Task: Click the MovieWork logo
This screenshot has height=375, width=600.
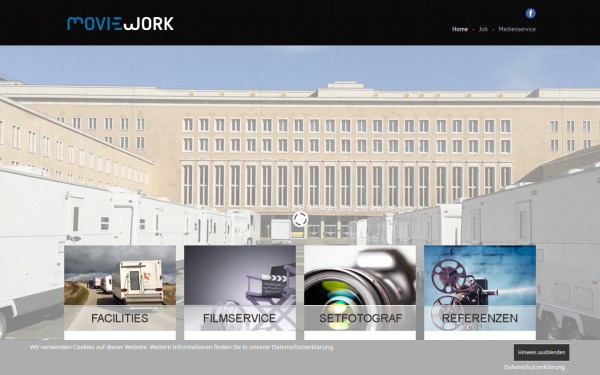Action: click(x=120, y=23)
